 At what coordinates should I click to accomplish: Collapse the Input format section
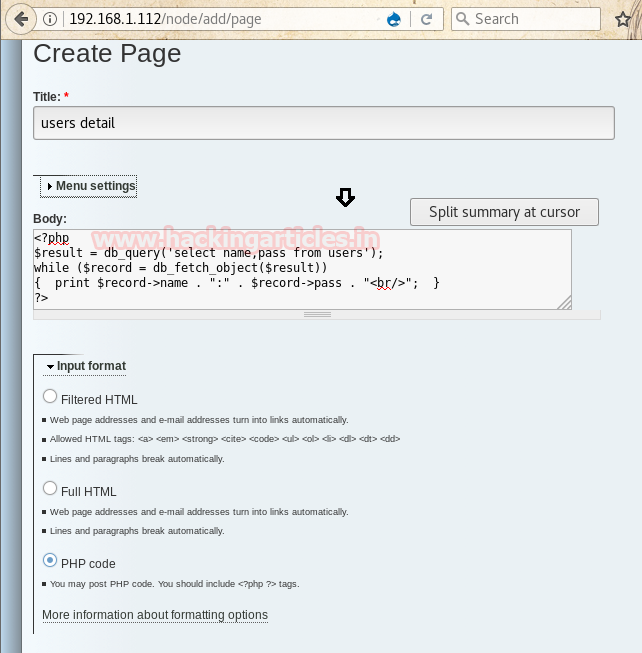coord(90,366)
